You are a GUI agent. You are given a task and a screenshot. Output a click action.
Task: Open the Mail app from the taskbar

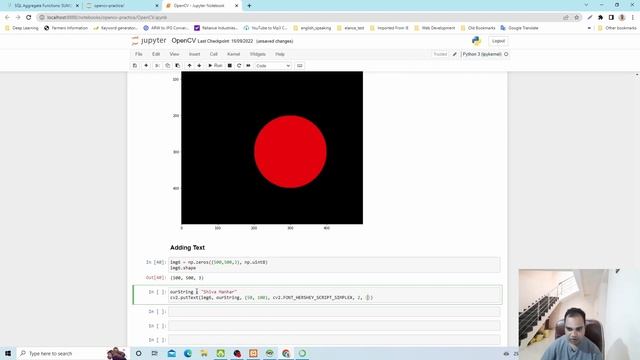click(171, 353)
